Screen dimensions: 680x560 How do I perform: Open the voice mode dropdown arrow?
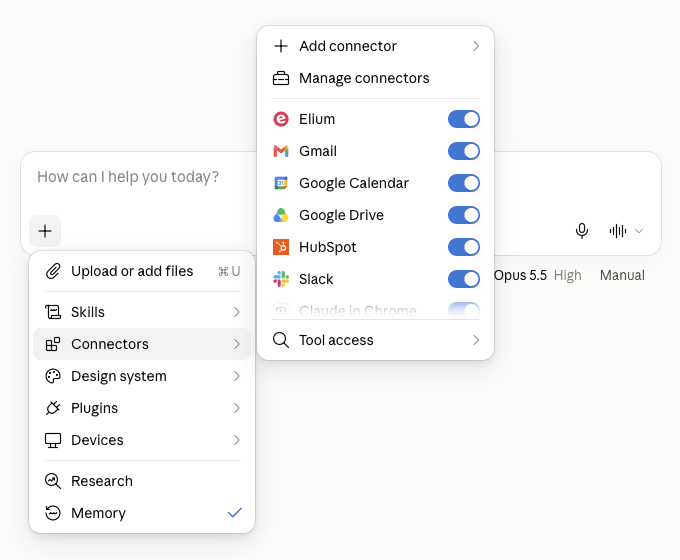(x=639, y=231)
